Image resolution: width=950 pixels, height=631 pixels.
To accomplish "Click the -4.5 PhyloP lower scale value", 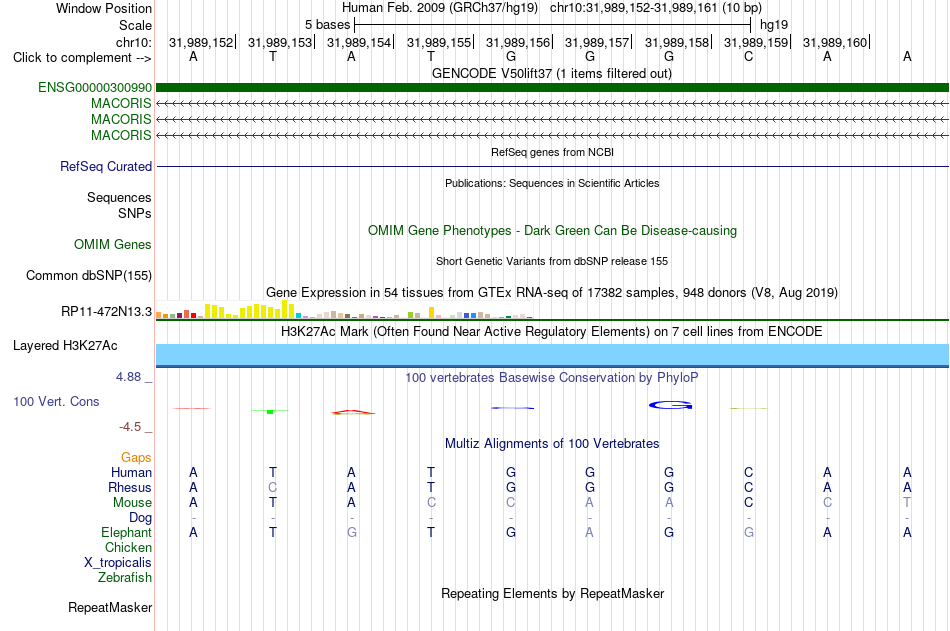I will [x=130, y=427].
